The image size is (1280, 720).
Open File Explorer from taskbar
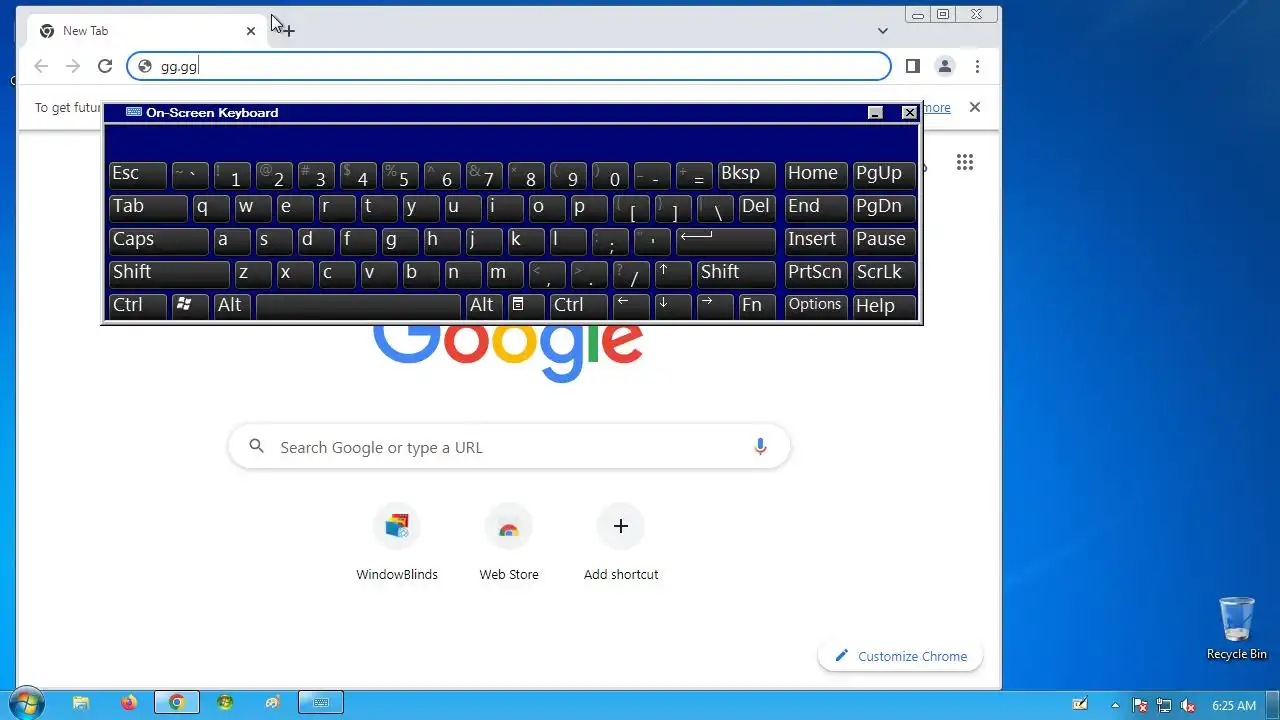[81, 703]
